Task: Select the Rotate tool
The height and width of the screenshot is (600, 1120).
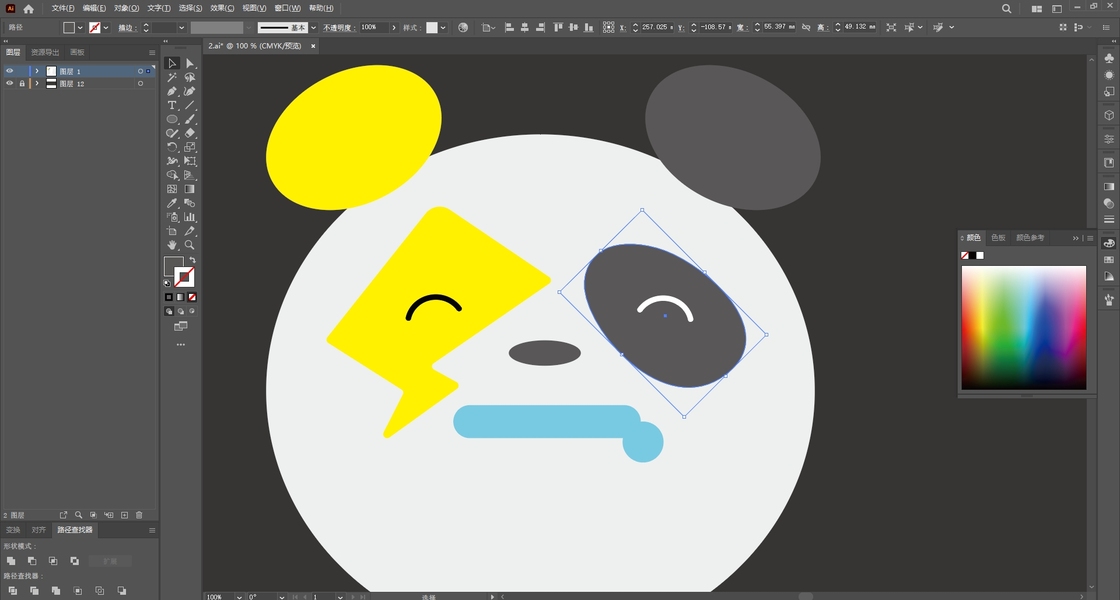Action: pyautogui.click(x=172, y=147)
